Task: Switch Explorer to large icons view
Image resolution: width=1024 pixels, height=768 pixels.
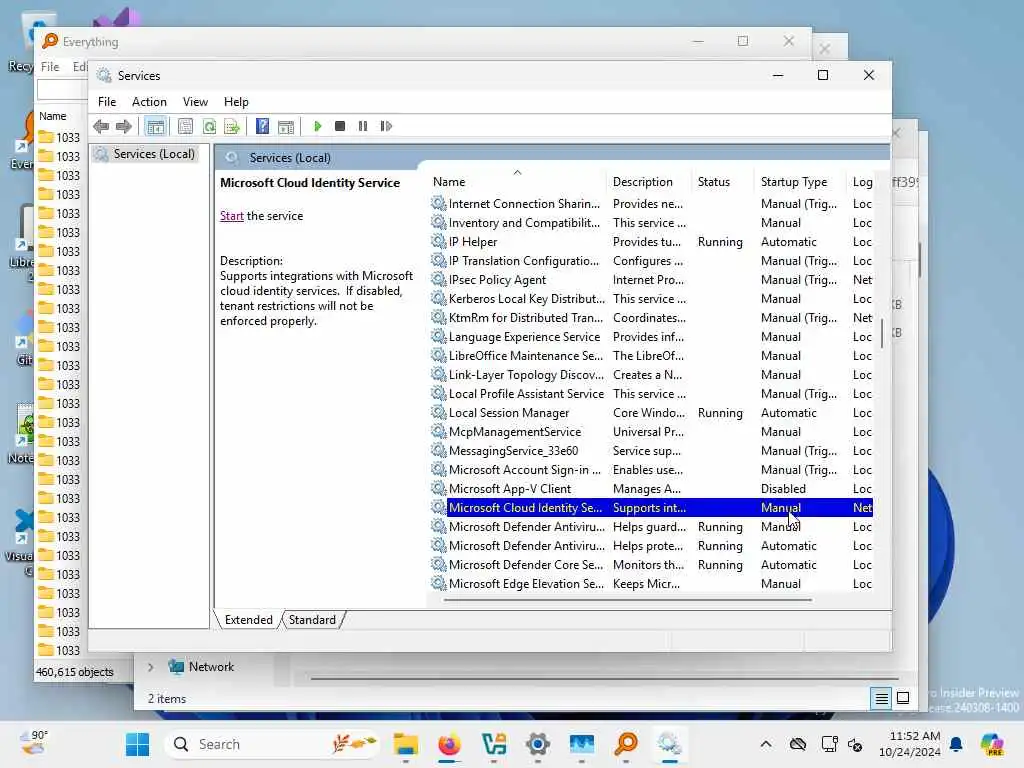Action: click(903, 698)
